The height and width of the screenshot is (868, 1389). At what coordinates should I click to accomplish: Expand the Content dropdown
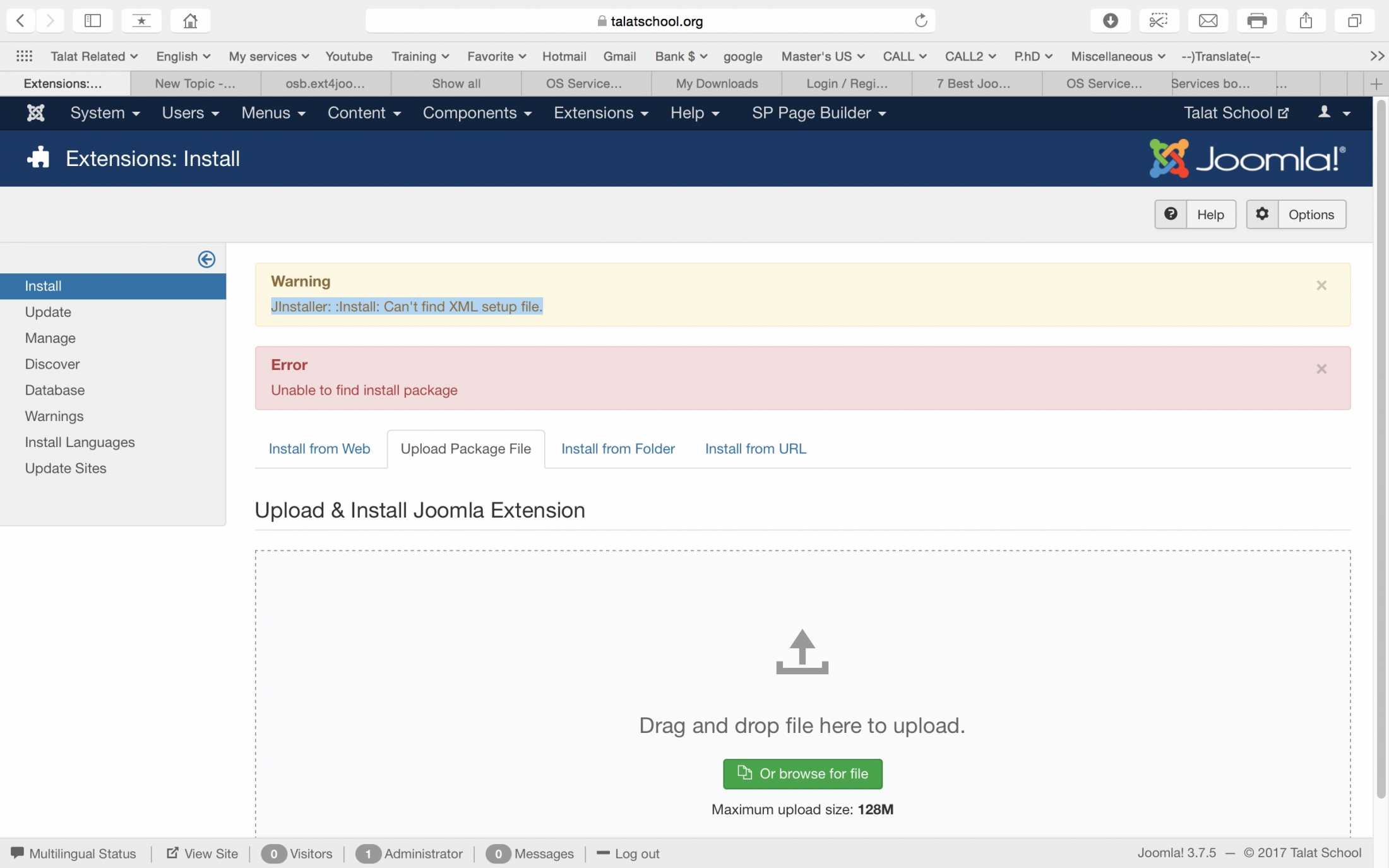click(364, 113)
